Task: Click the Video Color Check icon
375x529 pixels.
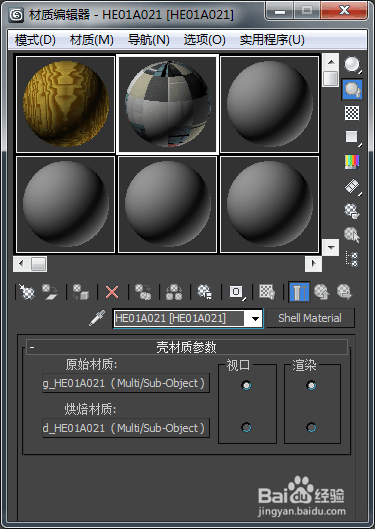Action: (352, 162)
